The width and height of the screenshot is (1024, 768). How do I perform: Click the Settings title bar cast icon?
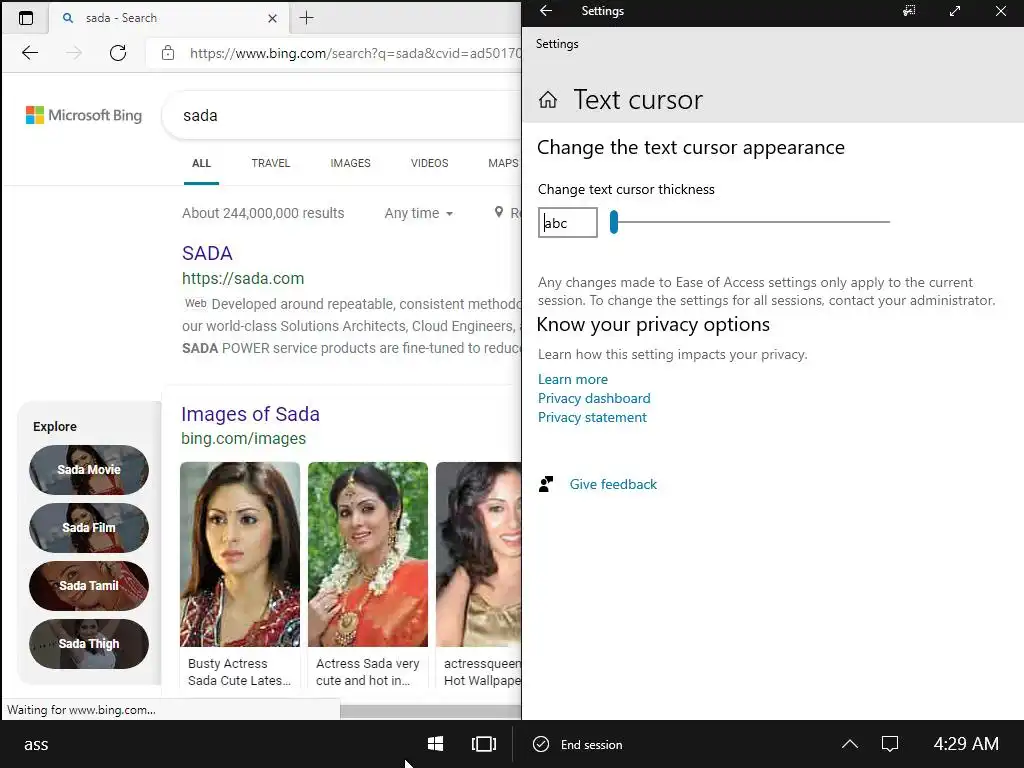[909, 11]
